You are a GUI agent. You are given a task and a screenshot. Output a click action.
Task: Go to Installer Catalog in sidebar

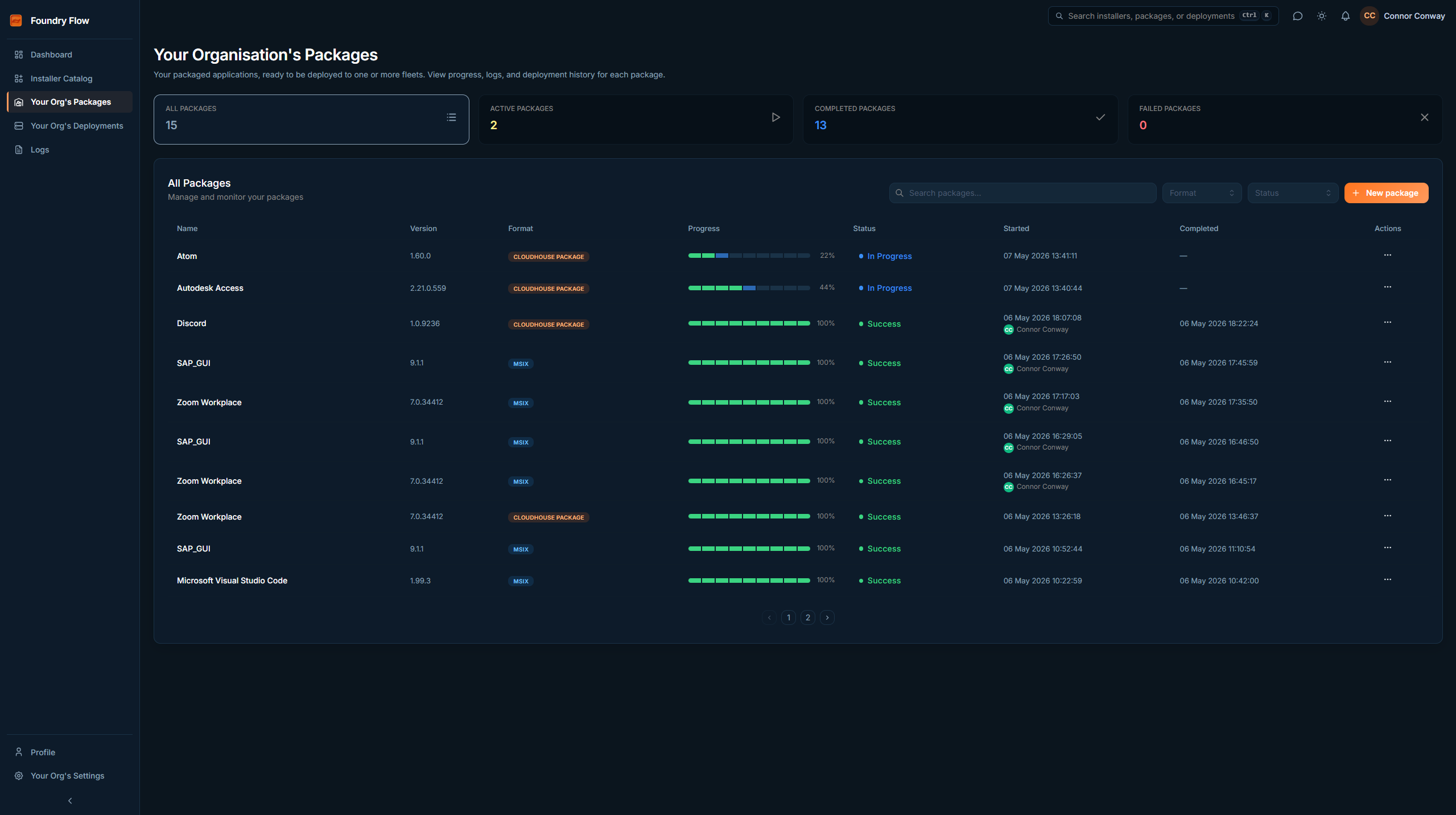[69, 79]
